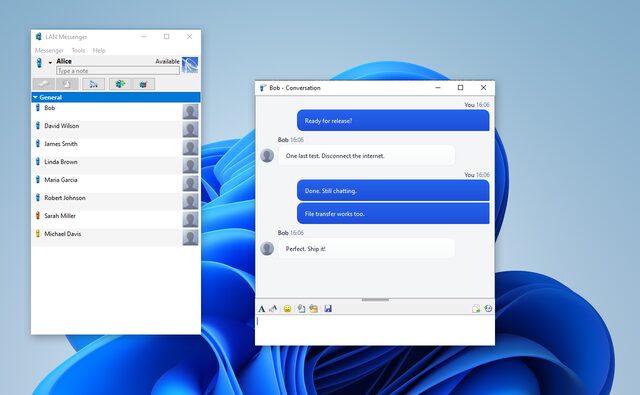Open the broadcast message tool

(93, 84)
